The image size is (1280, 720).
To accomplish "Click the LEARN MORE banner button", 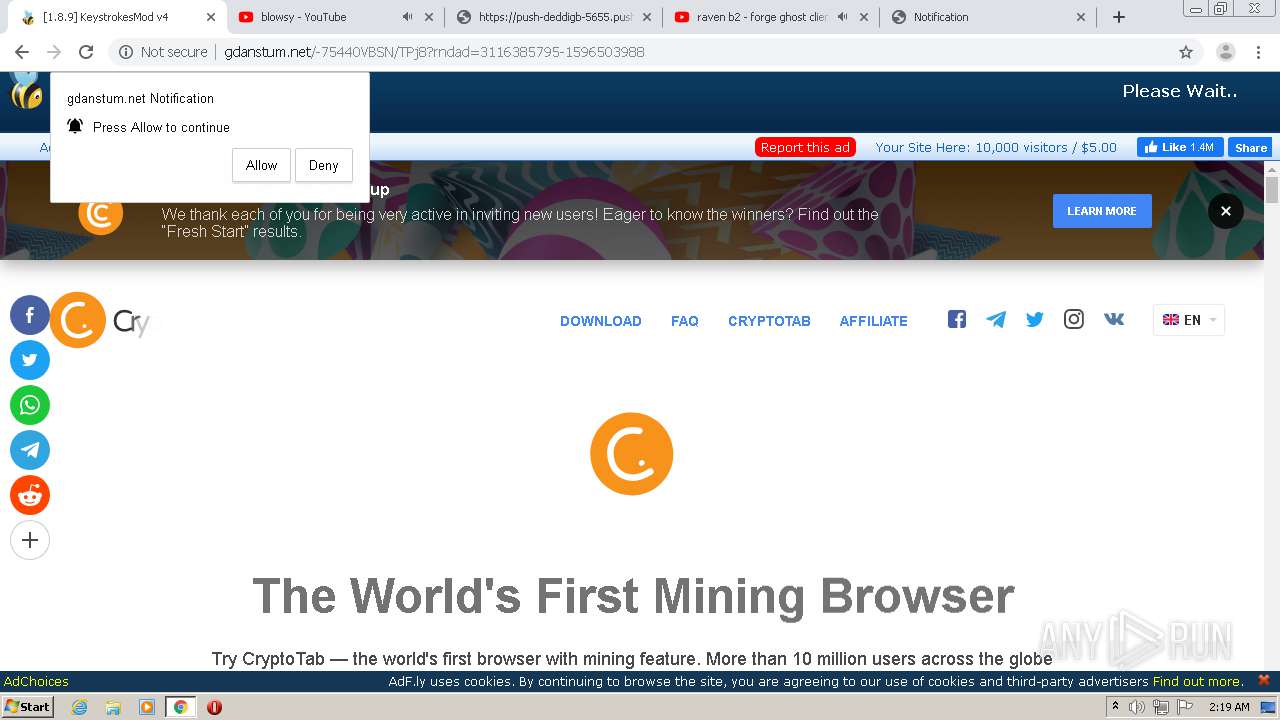I will (1102, 211).
